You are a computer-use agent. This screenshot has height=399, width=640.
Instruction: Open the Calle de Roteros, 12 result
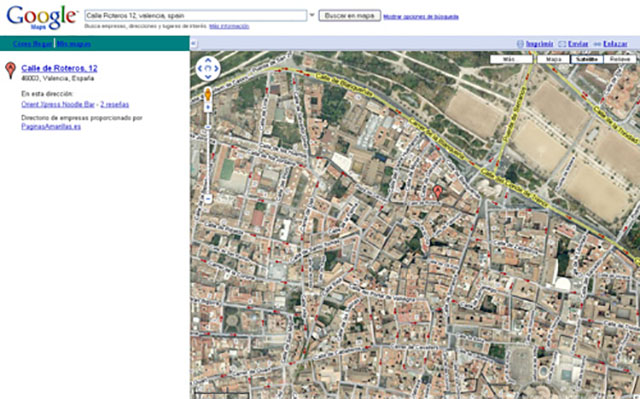[x=59, y=68]
